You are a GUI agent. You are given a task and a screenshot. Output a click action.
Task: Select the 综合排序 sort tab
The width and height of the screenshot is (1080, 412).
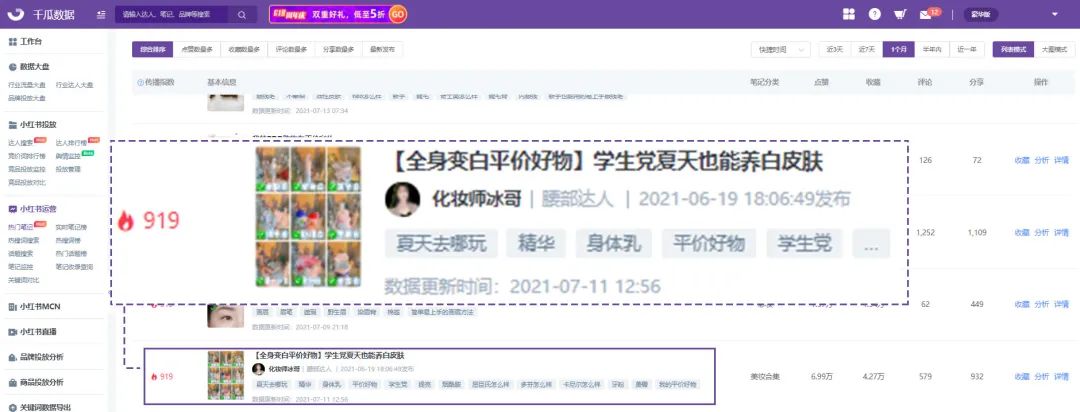click(152, 50)
